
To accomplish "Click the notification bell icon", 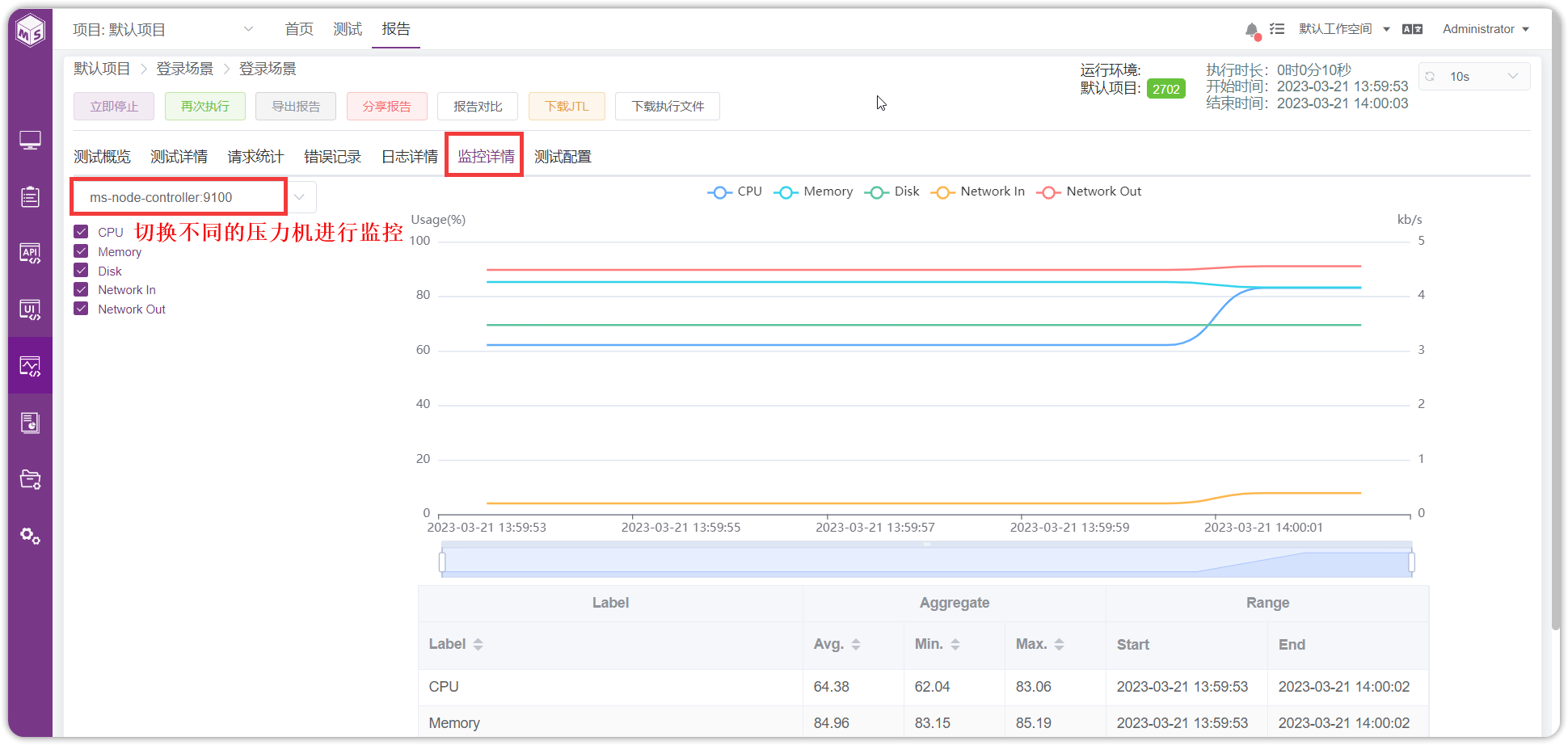I will coord(1252,30).
